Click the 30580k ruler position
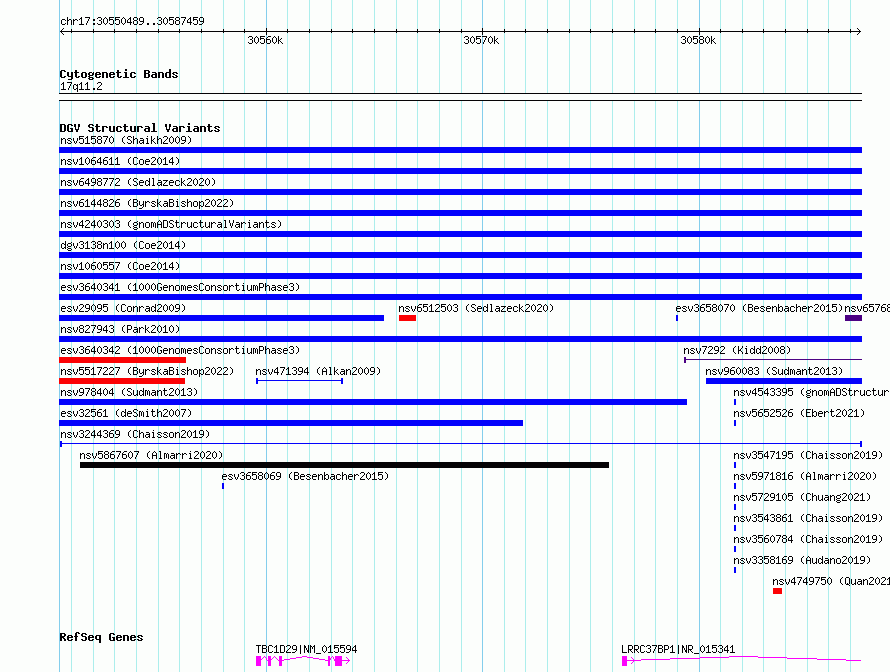Viewport: 890px width, 672px height. coord(698,40)
